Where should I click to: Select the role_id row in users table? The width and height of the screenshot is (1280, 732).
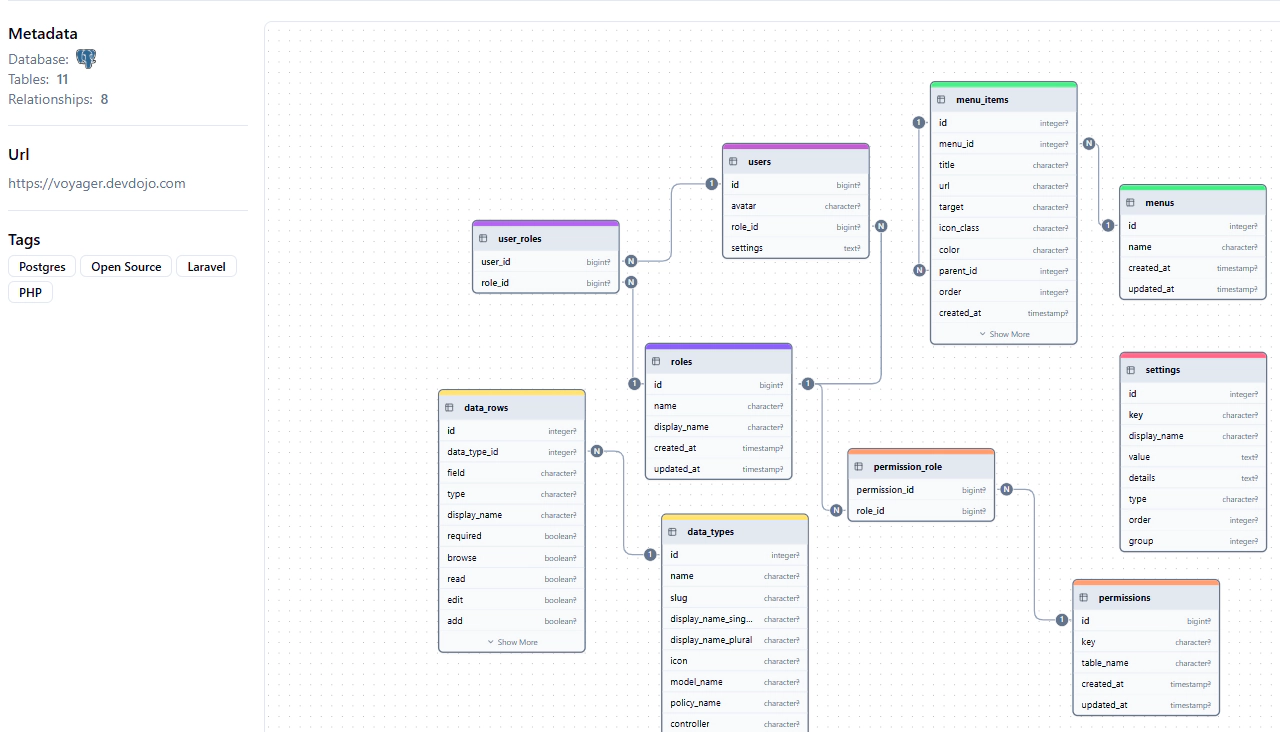point(795,227)
